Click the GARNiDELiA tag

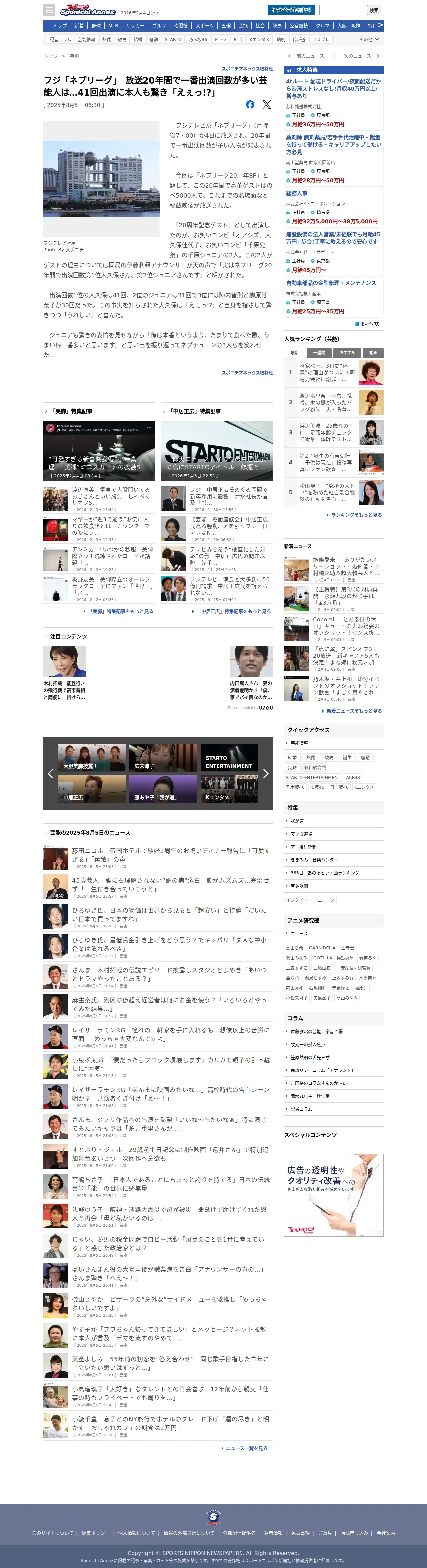322,948
